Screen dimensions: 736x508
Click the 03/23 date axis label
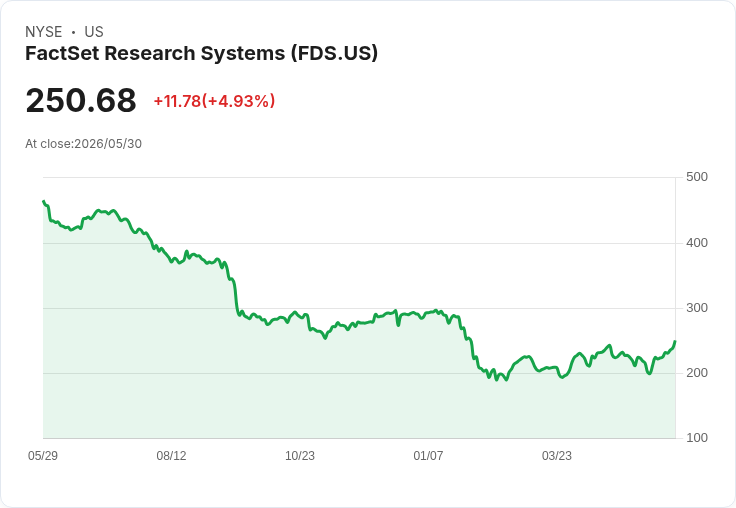[x=557, y=456]
